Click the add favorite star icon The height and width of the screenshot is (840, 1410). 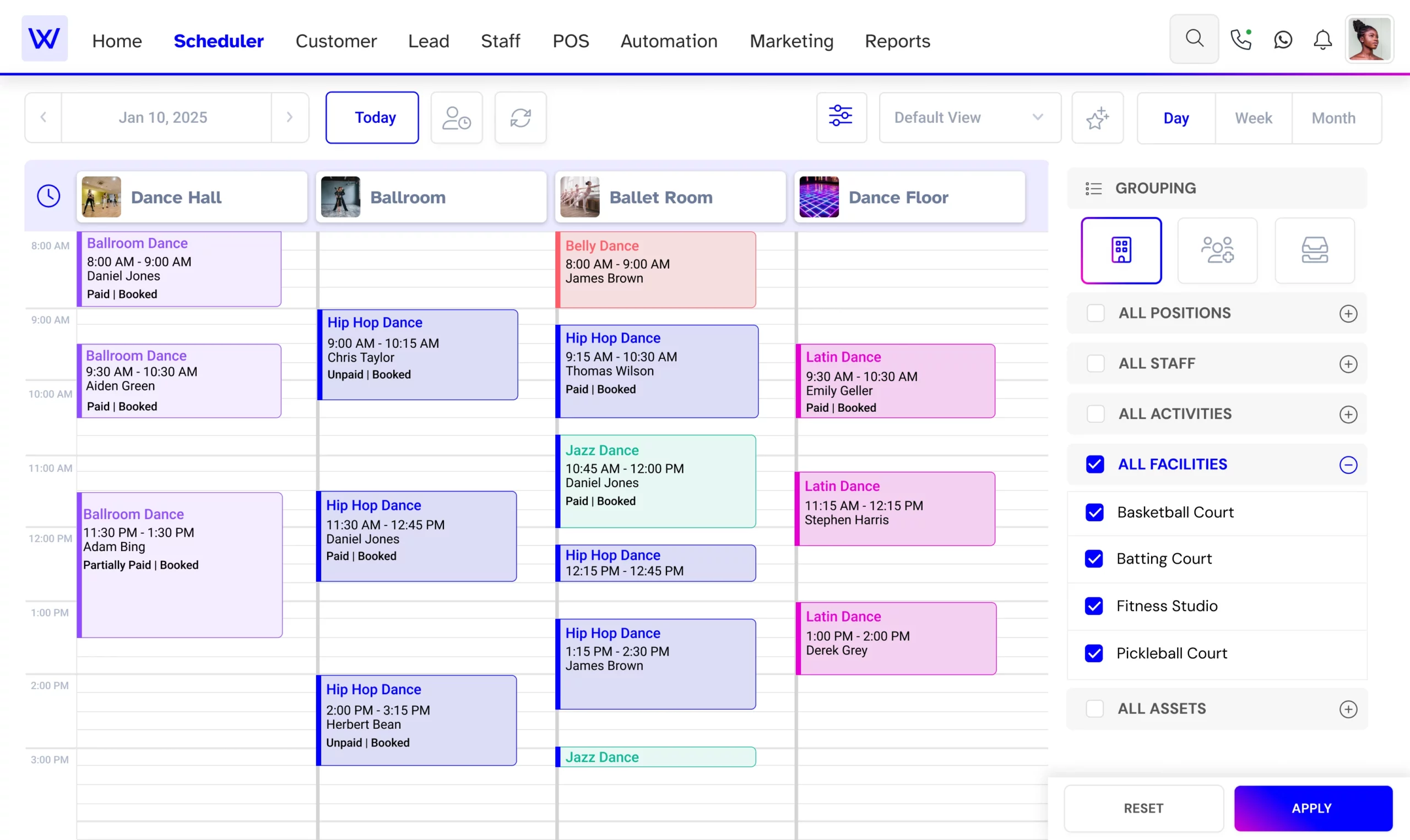(1097, 117)
